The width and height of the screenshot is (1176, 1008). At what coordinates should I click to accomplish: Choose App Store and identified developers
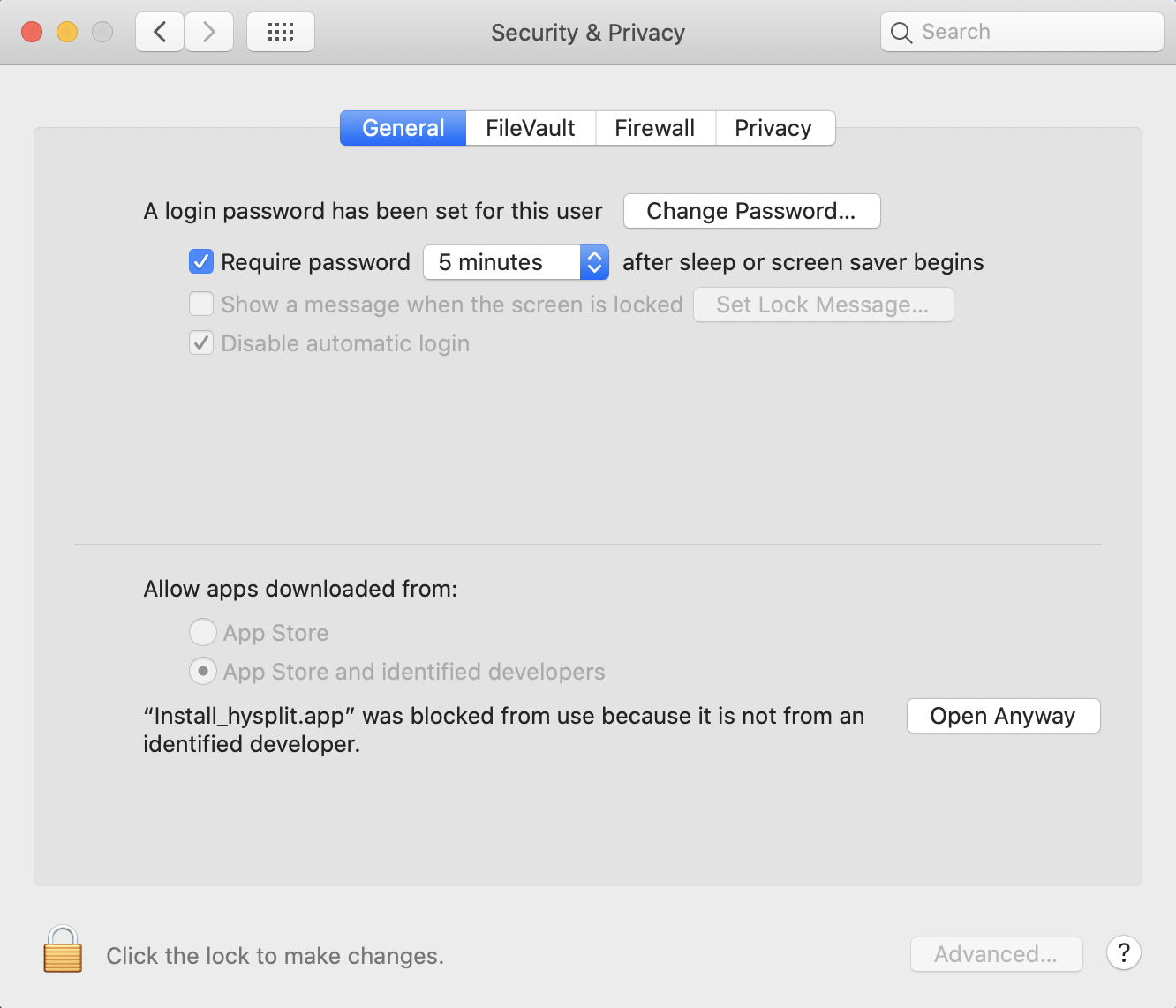[x=203, y=672]
